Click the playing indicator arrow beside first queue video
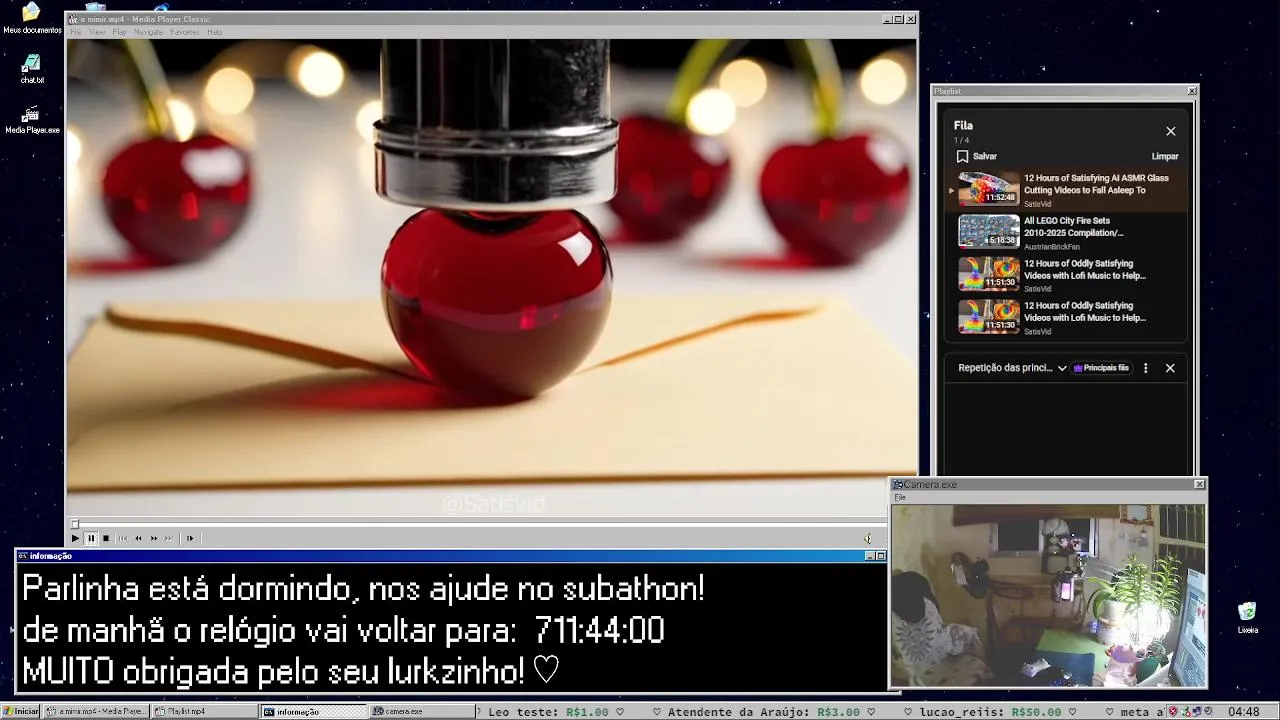This screenshot has width=1280, height=720. pyautogui.click(x=952, y=189)
